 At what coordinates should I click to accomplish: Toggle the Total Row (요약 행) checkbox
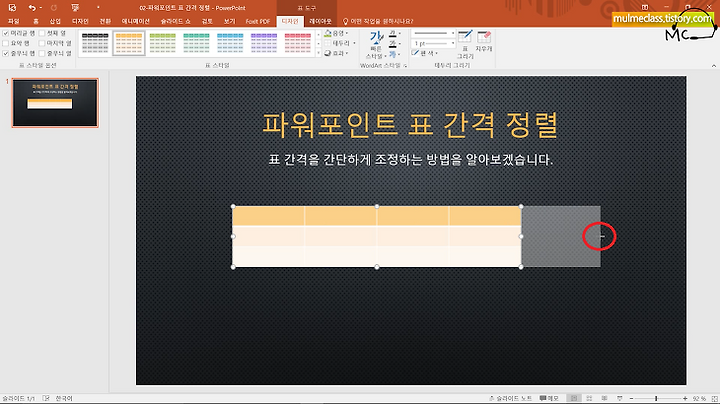click(x=6, y=43)
